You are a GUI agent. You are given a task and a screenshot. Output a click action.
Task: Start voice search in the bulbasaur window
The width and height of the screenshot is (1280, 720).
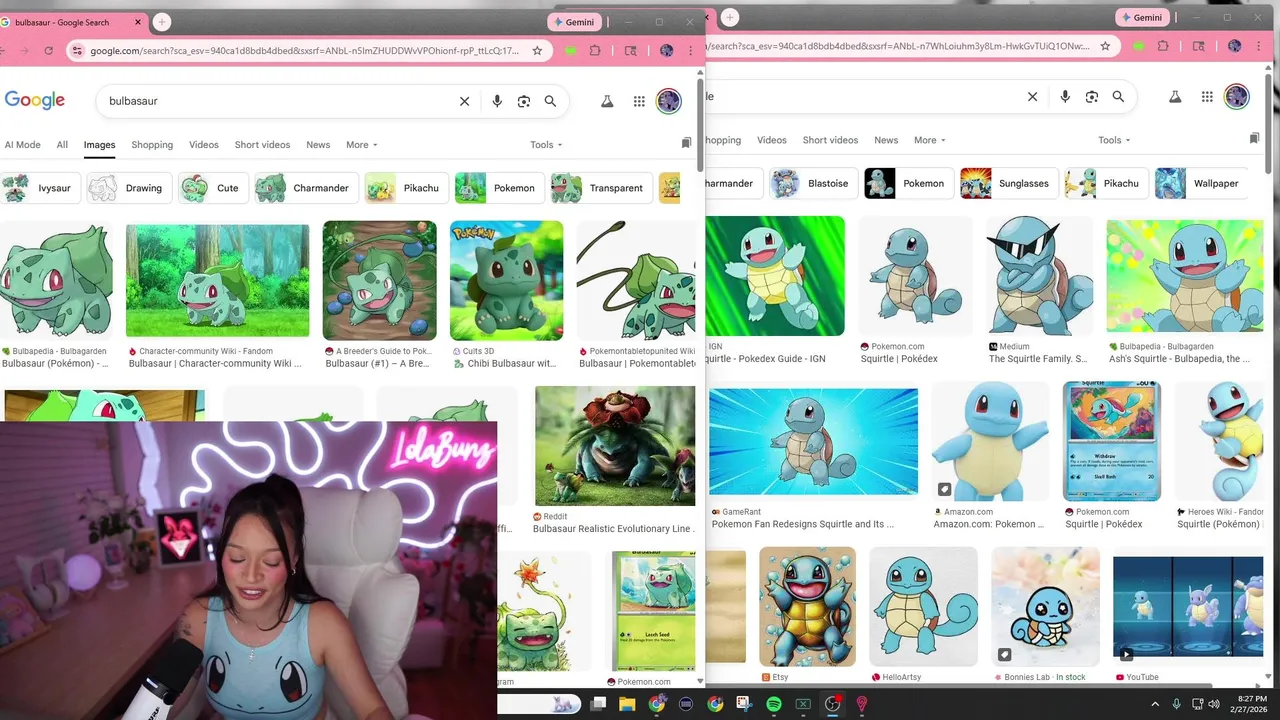pos(497,101)
